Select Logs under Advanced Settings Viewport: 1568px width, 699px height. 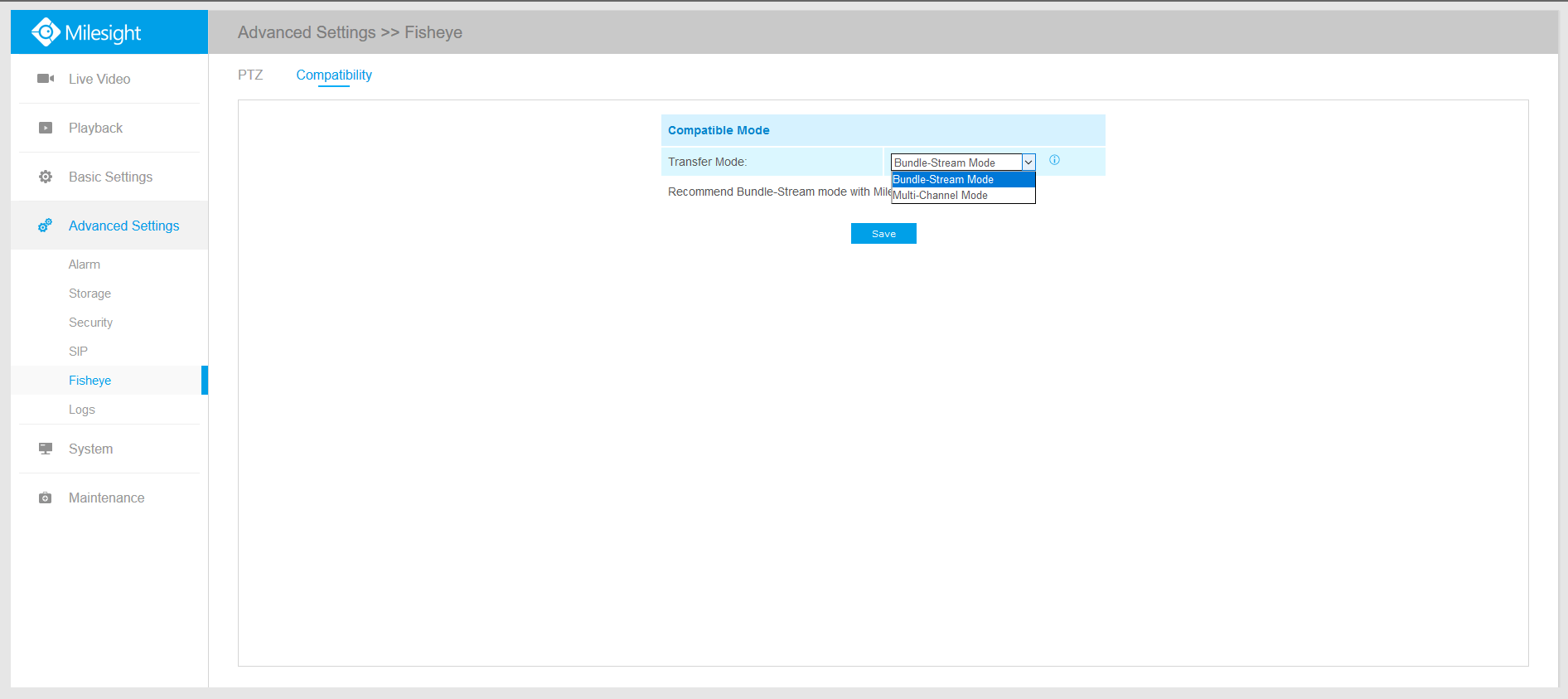pyautogui.click(x=81, y=410)
